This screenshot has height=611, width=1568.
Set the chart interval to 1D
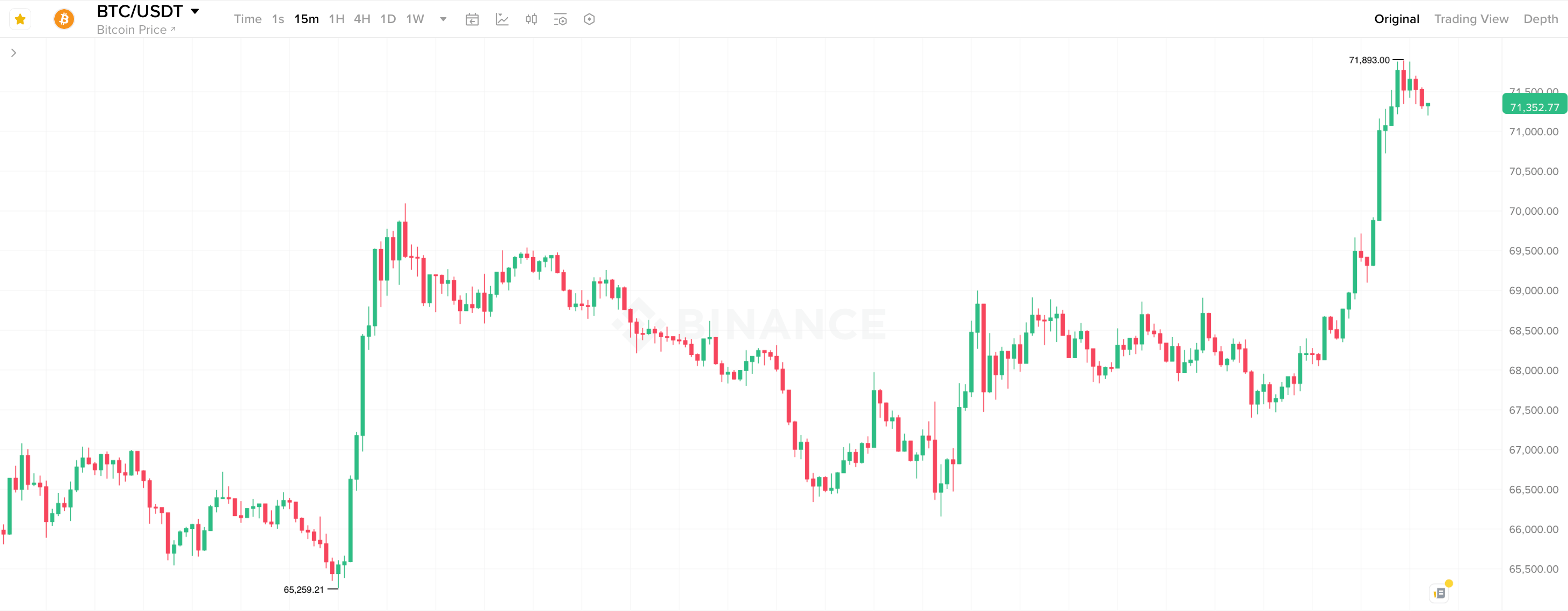click(x=388, y=19)
